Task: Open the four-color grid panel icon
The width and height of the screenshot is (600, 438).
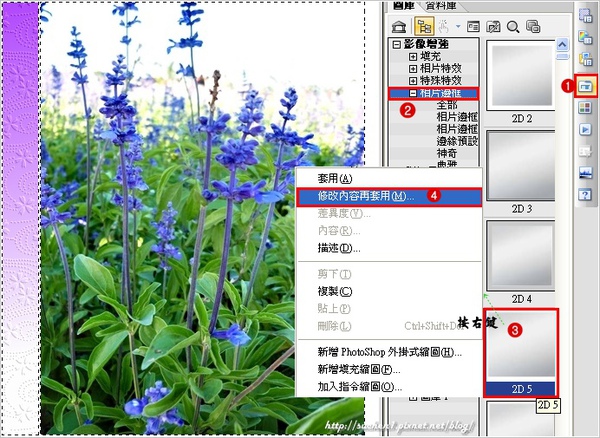Action: coord(585,108)
